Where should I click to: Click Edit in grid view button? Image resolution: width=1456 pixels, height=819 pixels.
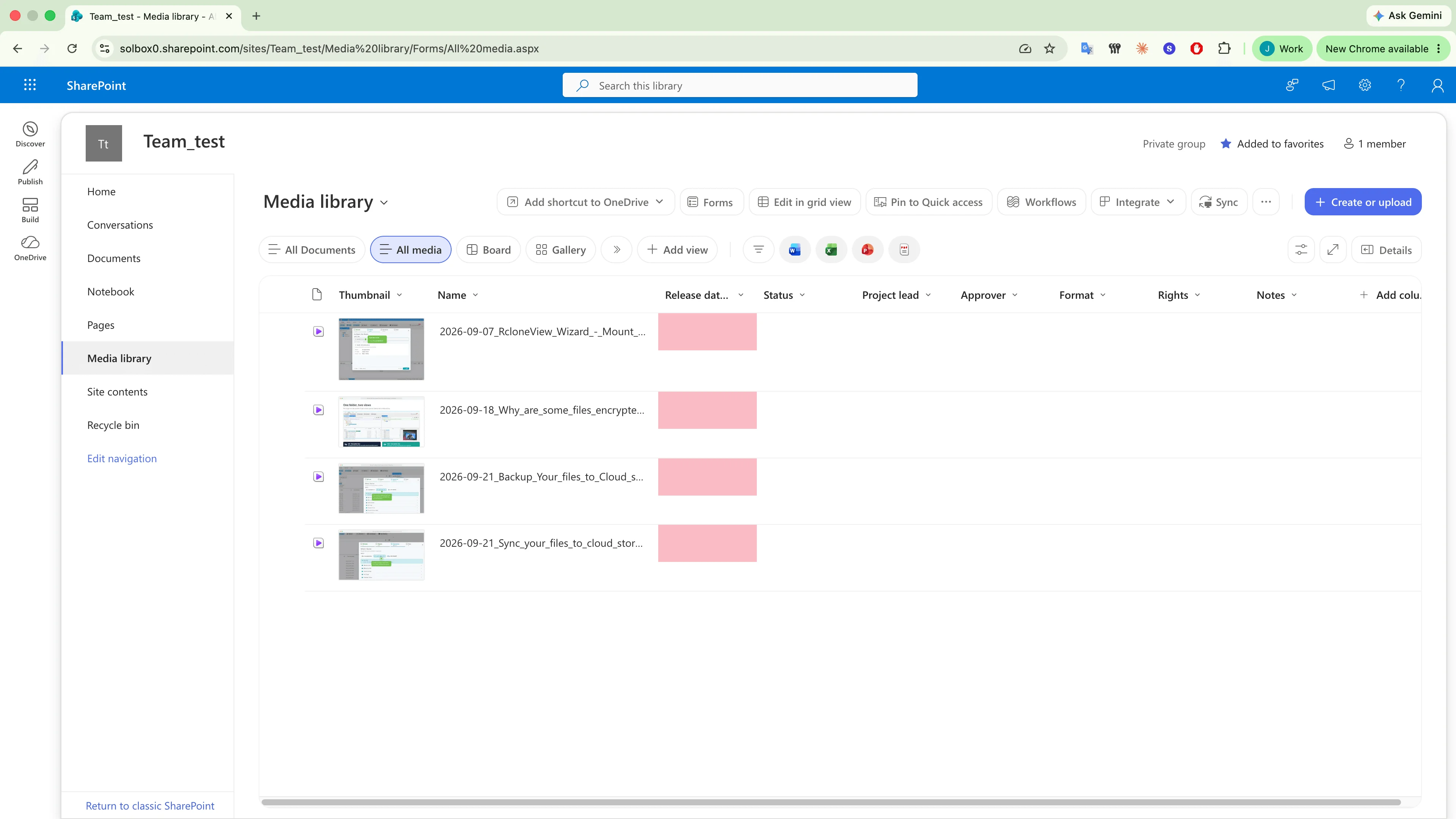[804, 202]
